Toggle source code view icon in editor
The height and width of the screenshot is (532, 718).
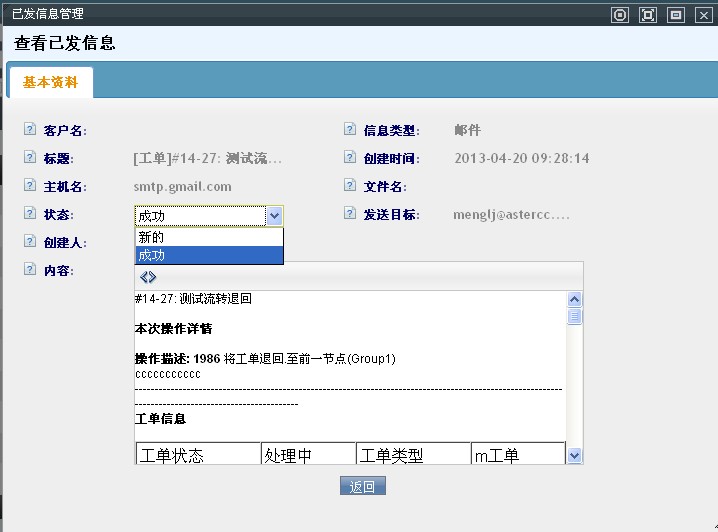[148, 277]
